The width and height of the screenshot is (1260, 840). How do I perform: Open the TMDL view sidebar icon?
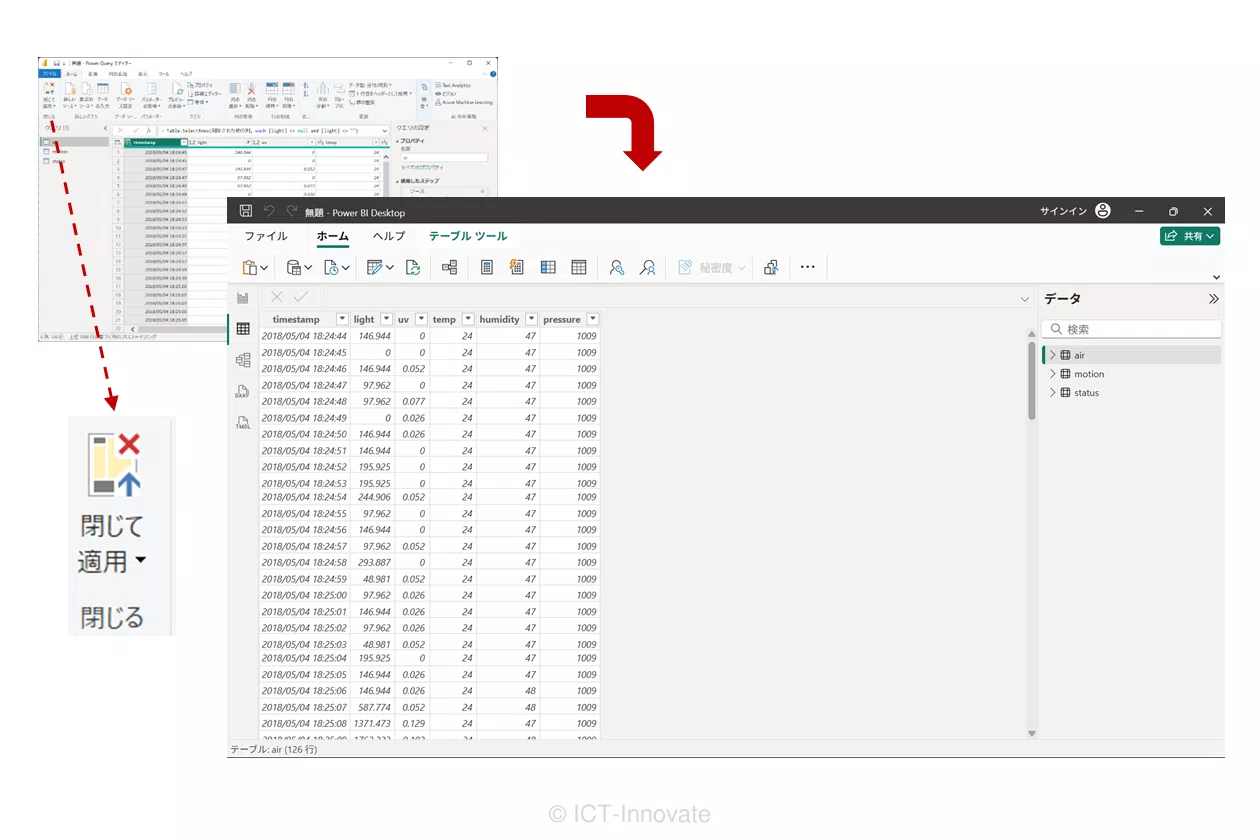point(243,423)
